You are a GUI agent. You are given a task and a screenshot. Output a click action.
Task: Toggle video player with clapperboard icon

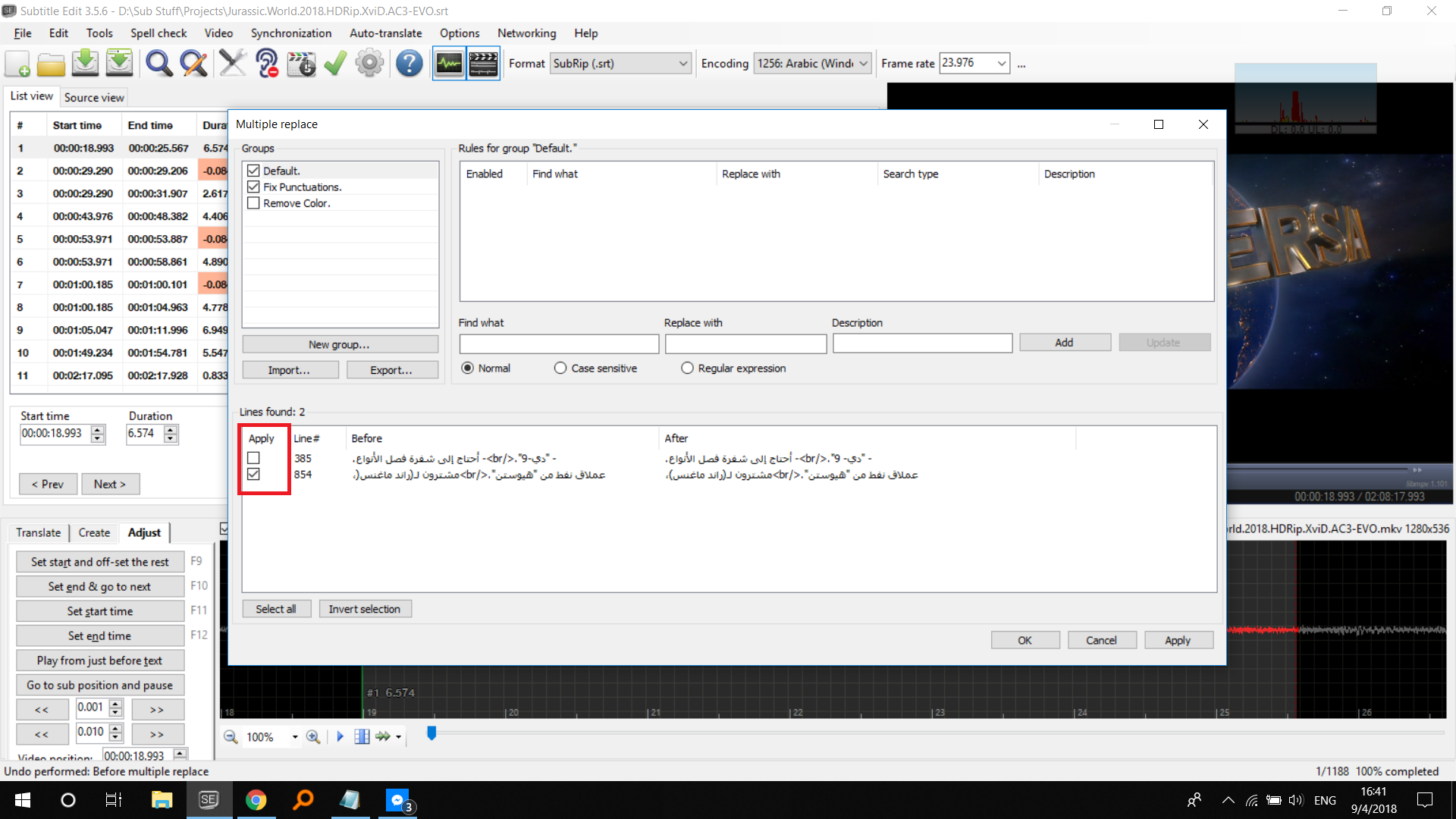pyautogui.click(x=483, y=64)
